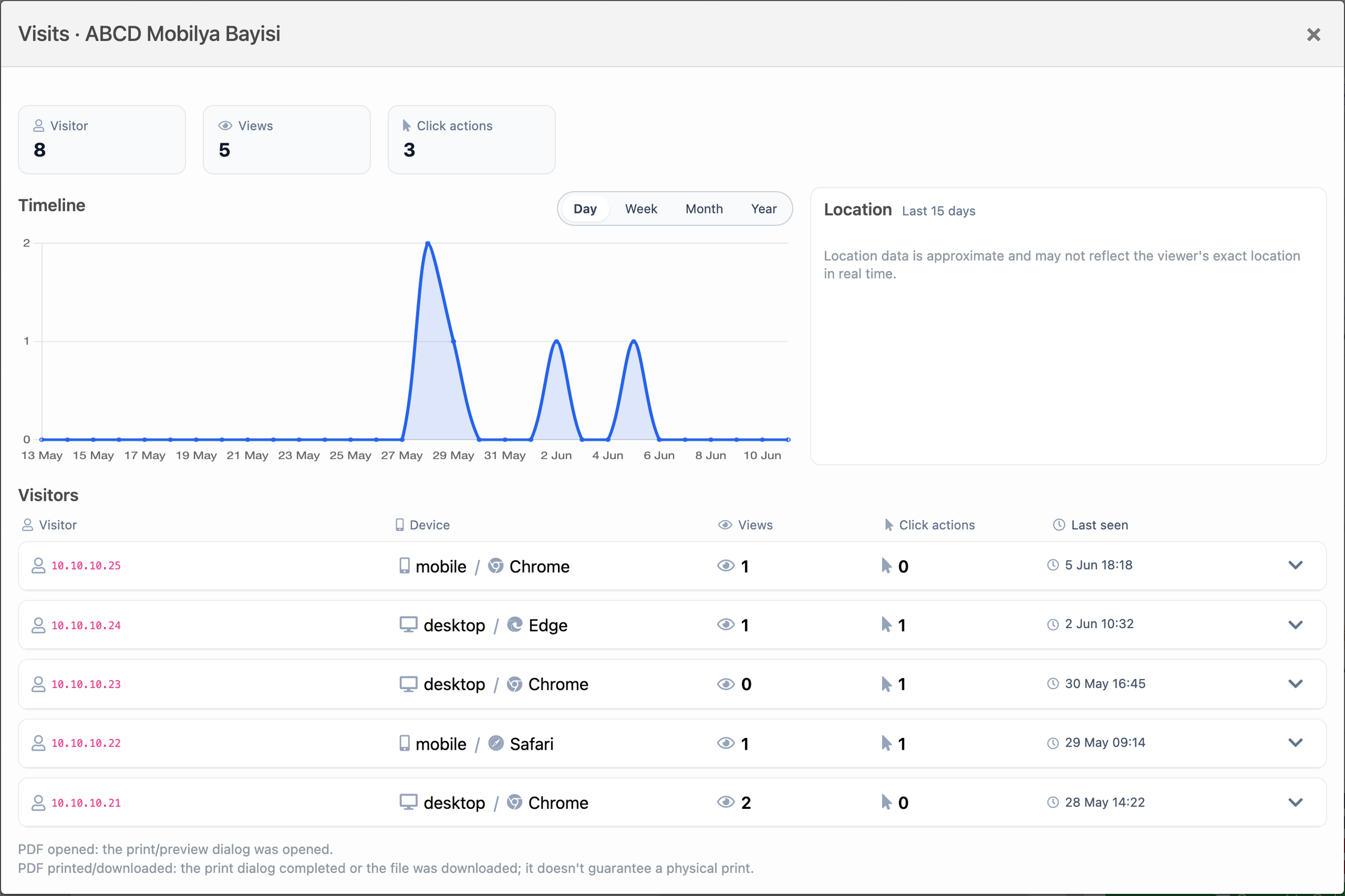Viewport: 1345px width, 896px height.
Task: Click user icon beside 10.10.10.24
Action: tap(38, 625)
